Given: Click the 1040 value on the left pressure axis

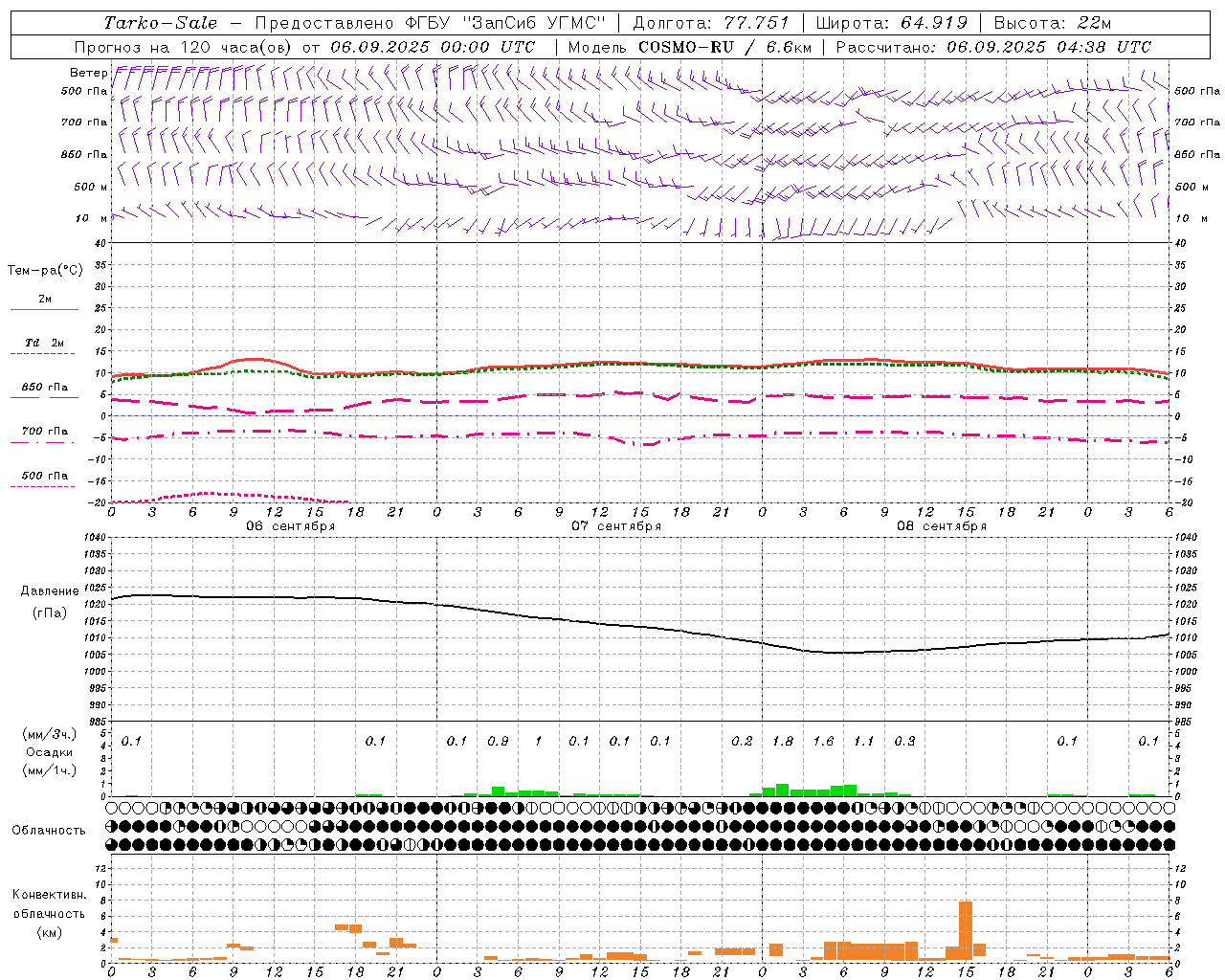Looking at the screenshot, I should click(94, 538).
